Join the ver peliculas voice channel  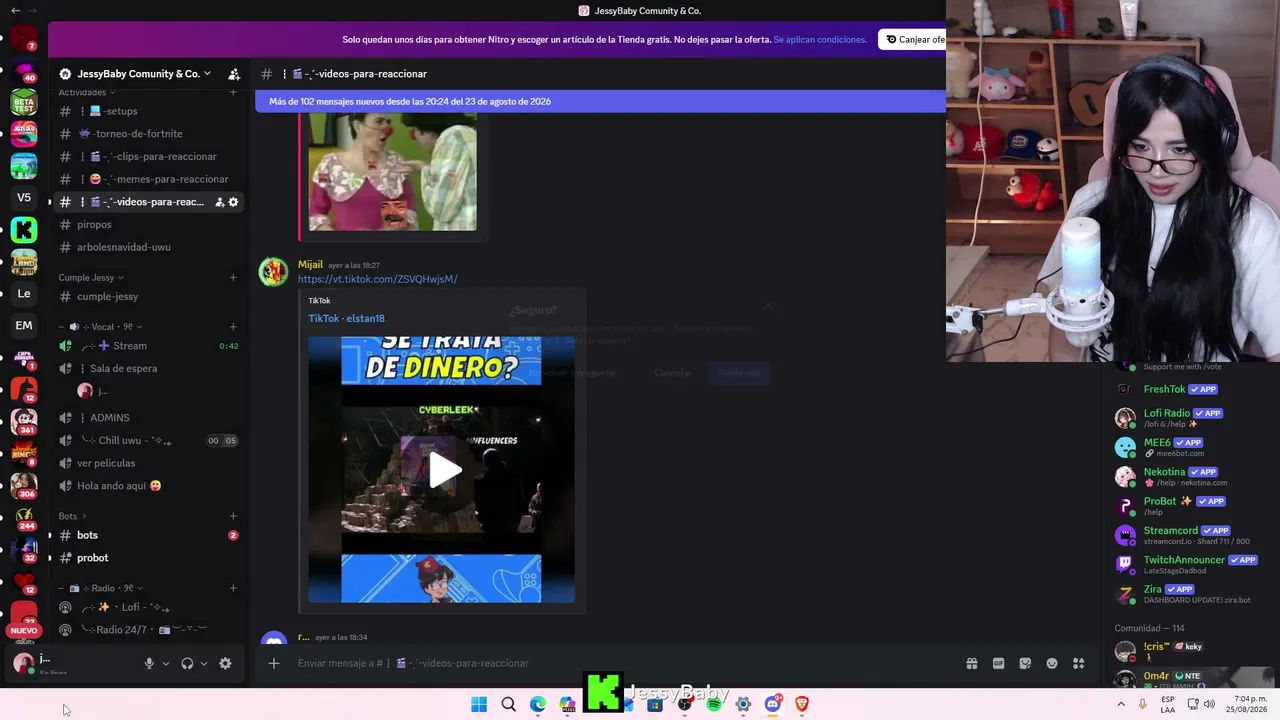coord(148,463)
